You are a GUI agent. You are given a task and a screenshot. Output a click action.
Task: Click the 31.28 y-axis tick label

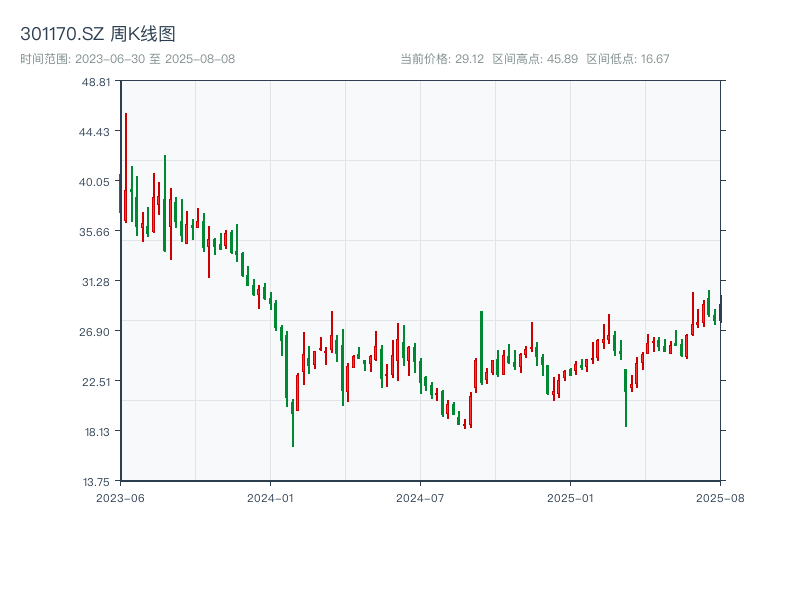97,282
